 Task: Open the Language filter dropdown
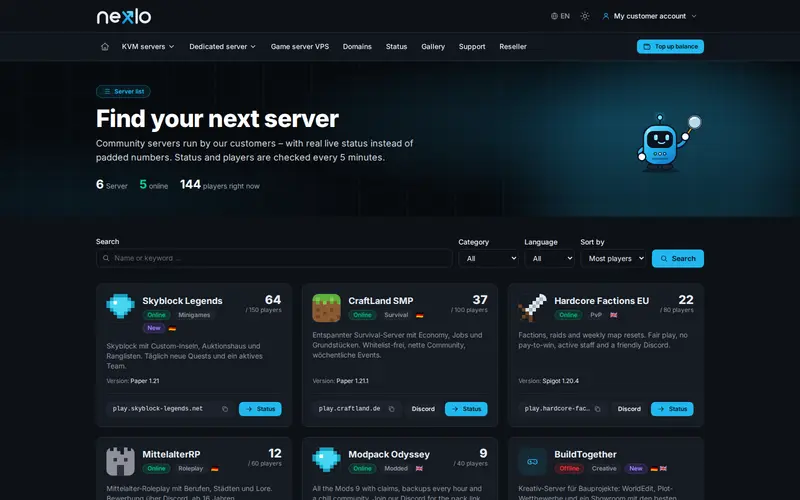click(549, 258)
